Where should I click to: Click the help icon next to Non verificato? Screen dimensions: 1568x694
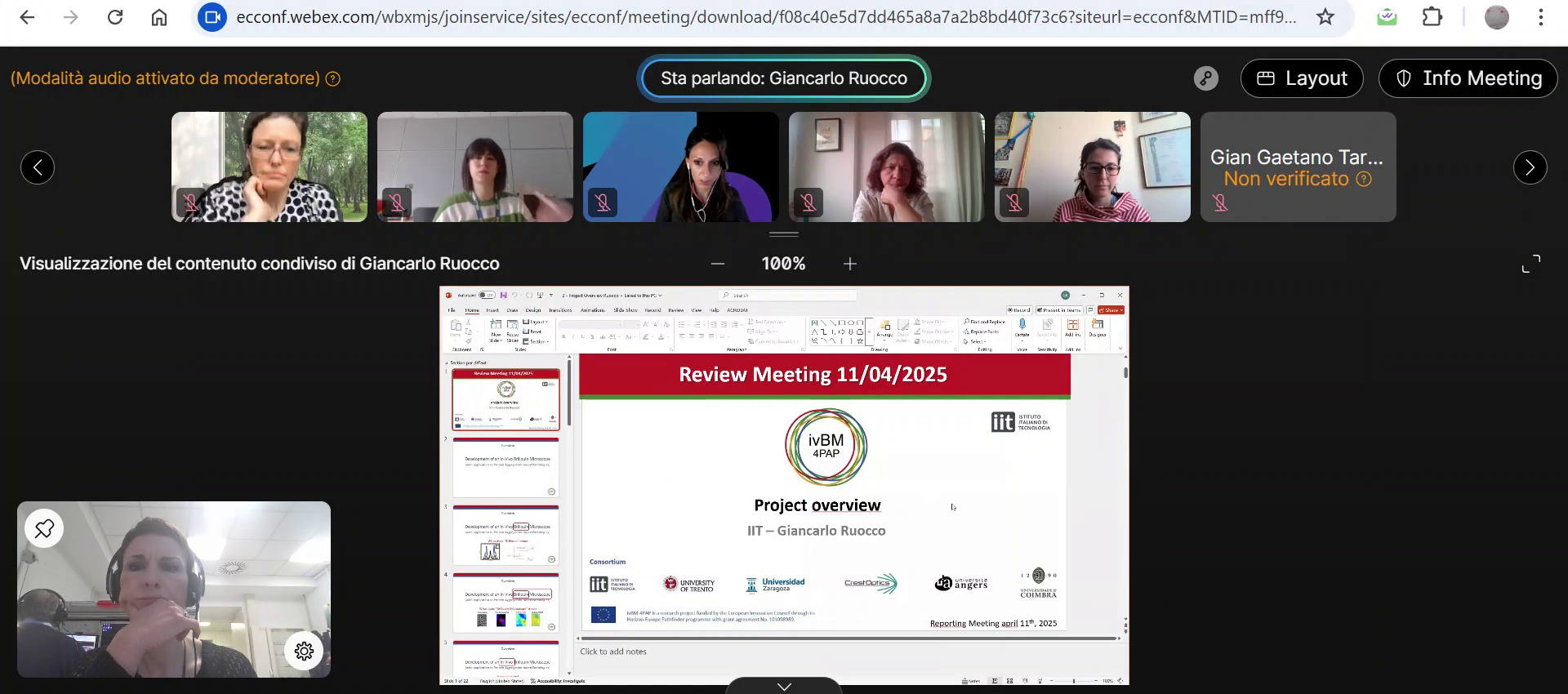coord(1364,179)
